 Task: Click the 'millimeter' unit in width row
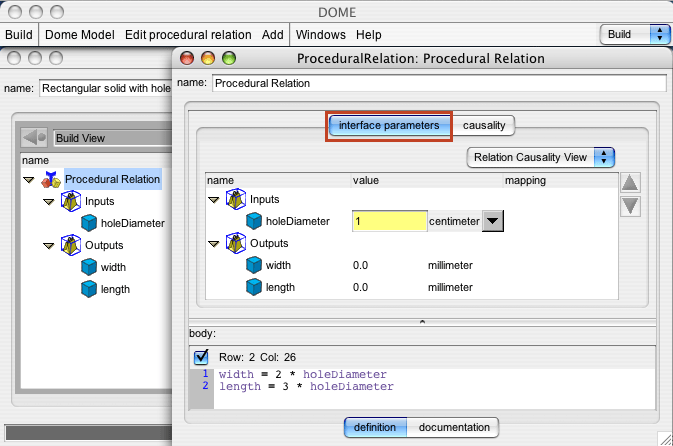coord(450,265)
